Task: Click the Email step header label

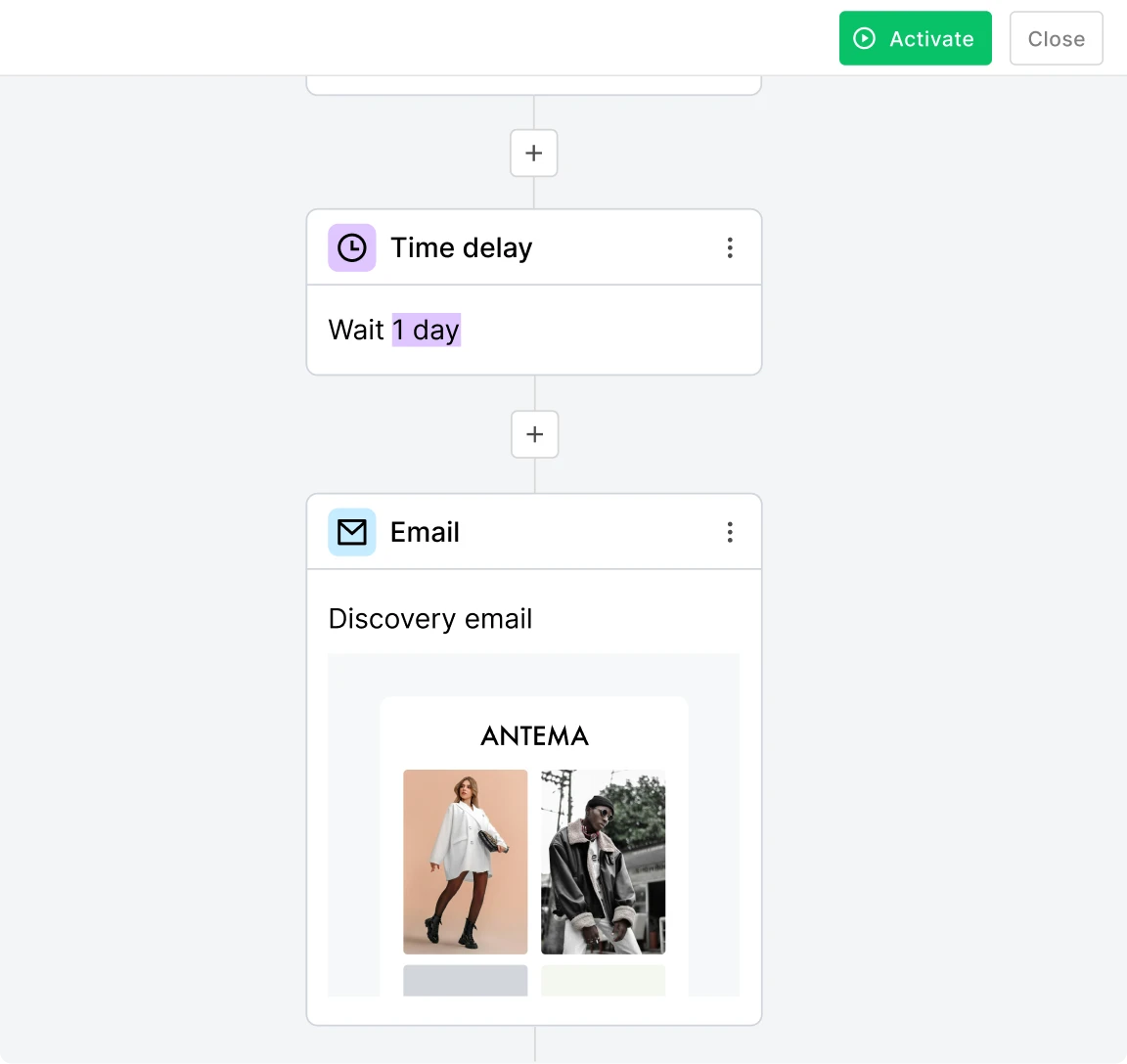Action: 425,531
